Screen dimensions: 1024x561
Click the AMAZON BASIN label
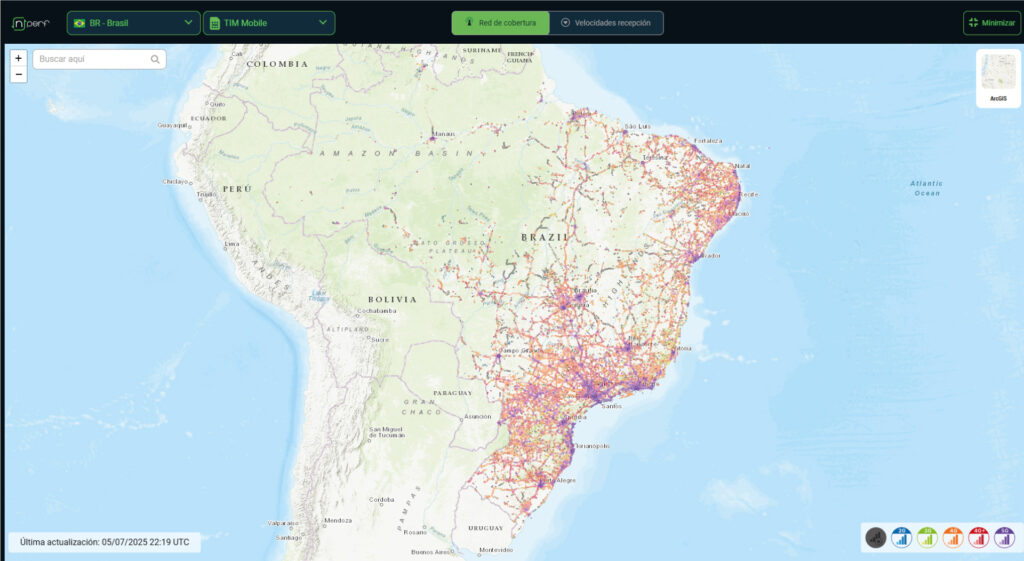pyautogui.click(x=396, y=153)
